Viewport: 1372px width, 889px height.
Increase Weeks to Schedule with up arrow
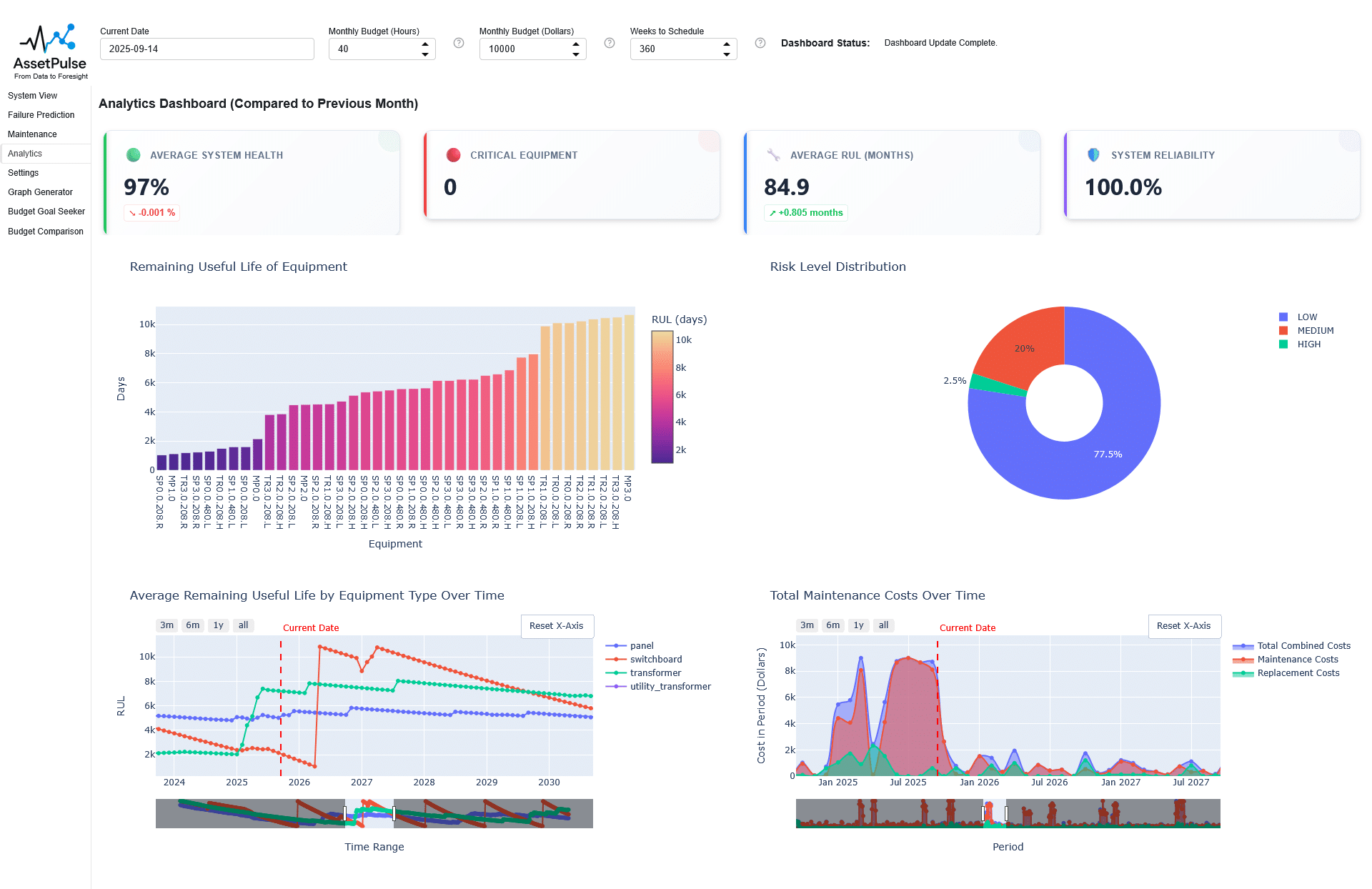[727, 44]
